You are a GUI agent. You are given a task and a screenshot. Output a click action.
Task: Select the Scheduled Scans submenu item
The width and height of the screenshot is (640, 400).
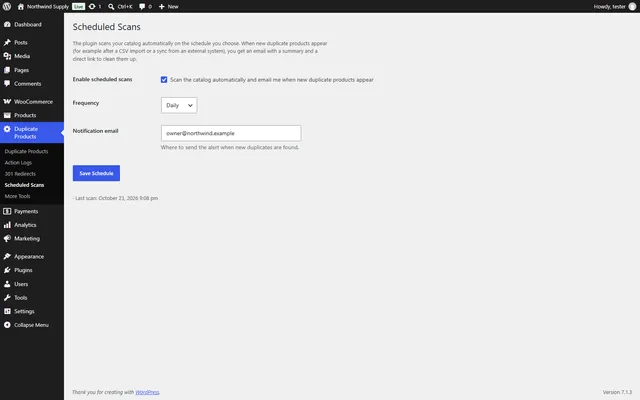(24, 185)
